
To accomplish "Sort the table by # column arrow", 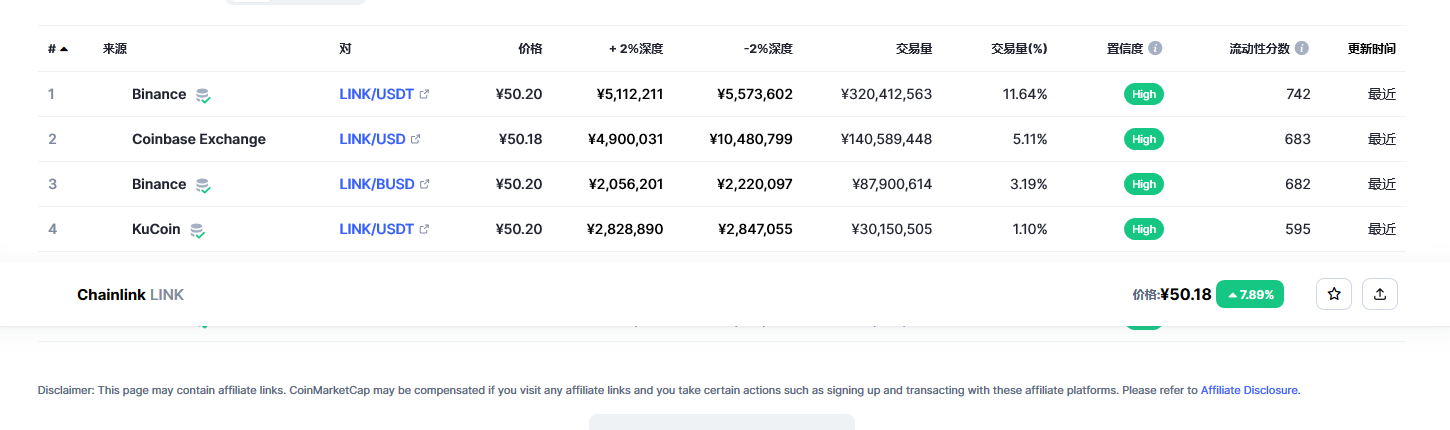I will point(64,49).
